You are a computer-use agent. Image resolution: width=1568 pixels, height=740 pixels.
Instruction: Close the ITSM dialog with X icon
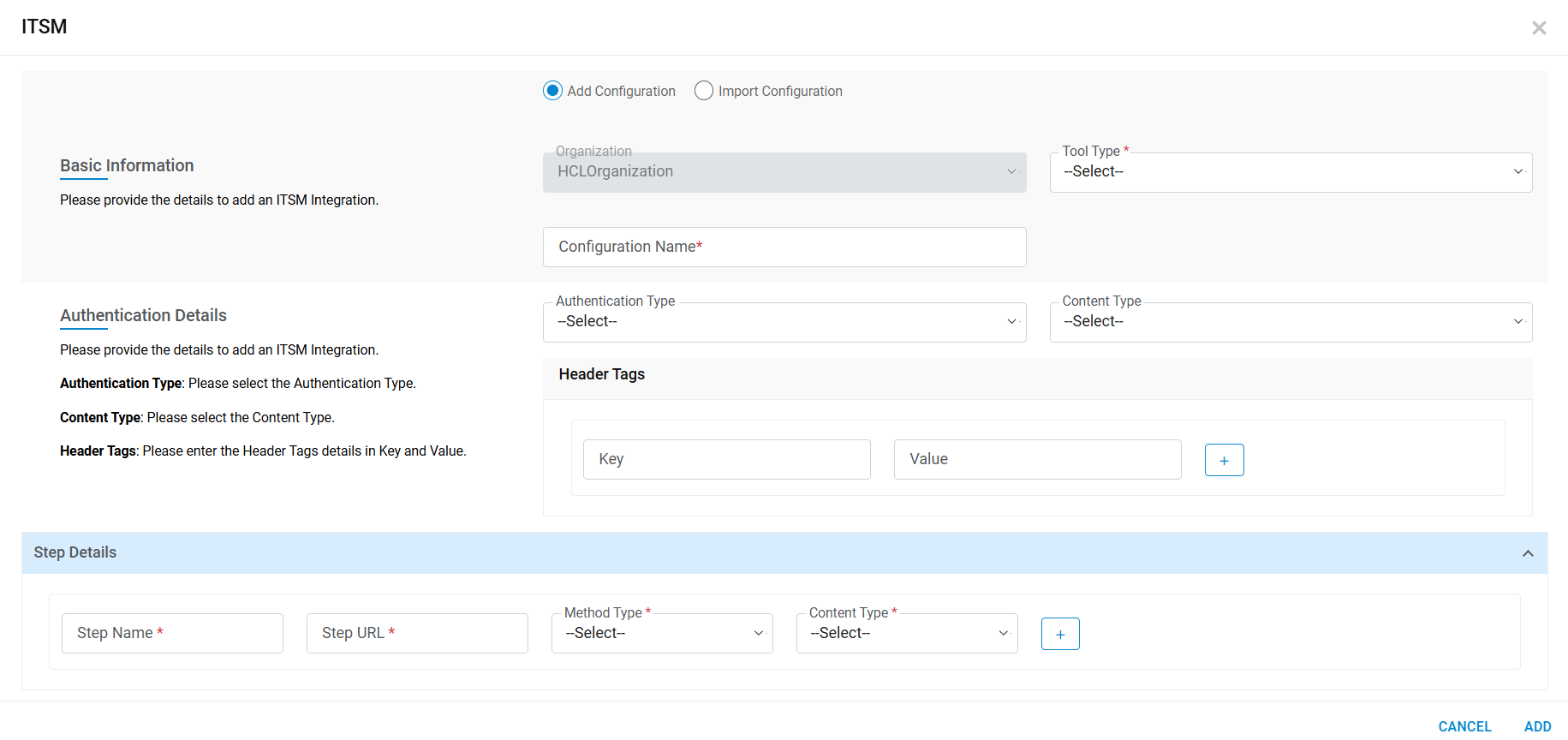pos(1539,28)
